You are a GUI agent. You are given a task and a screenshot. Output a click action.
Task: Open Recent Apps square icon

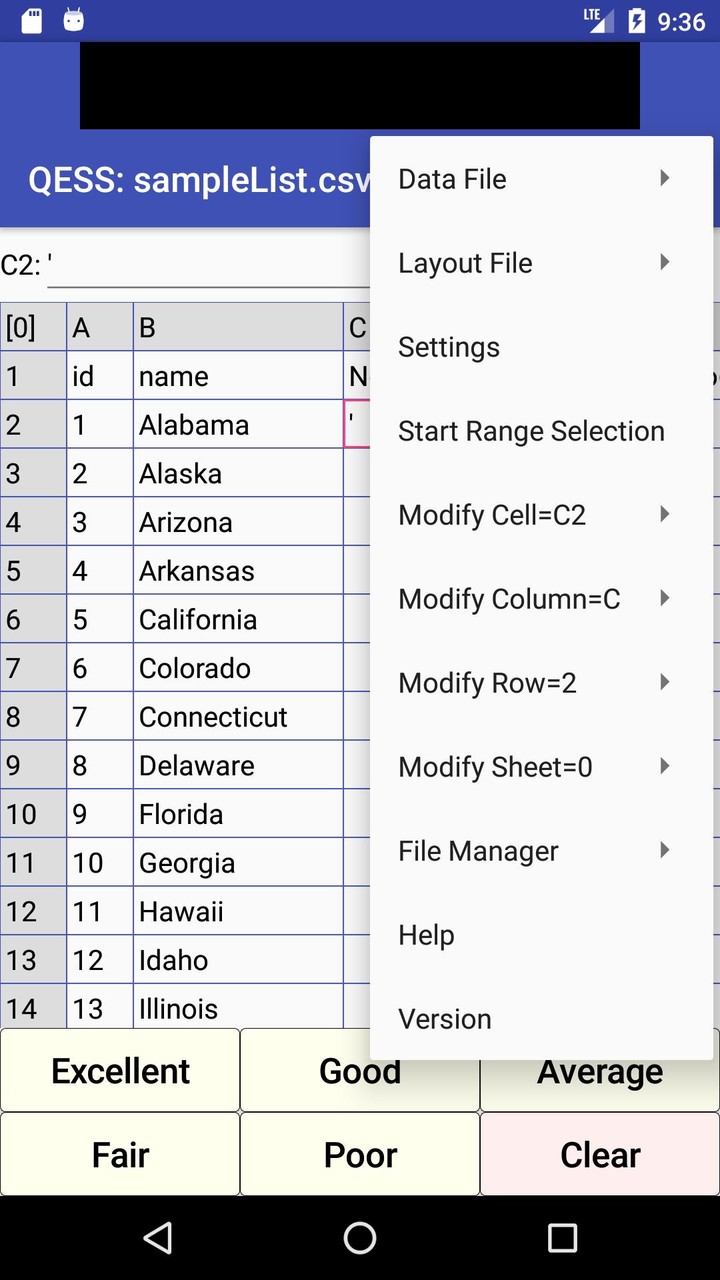(562, 1238)
